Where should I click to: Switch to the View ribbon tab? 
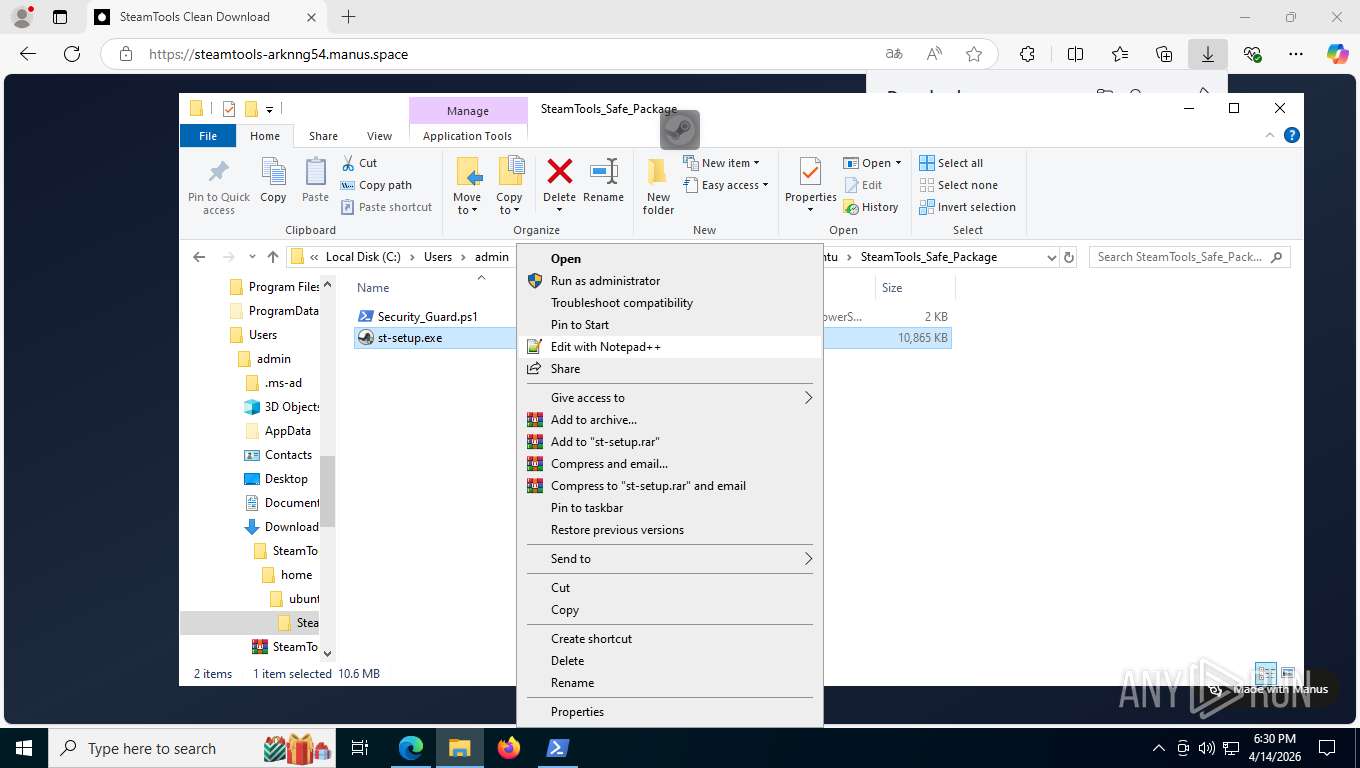[379, 136]
